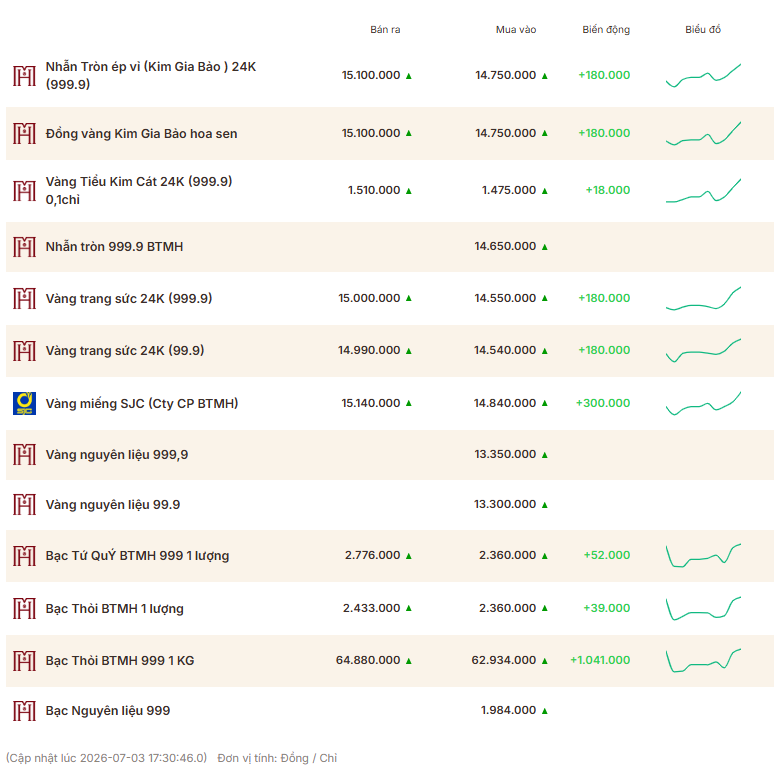Viewport: 778px width, 775px height.
Task: Click the logo beside Nhẫn tròn 999.9 BTMH
Action: [x=24, y=247]
